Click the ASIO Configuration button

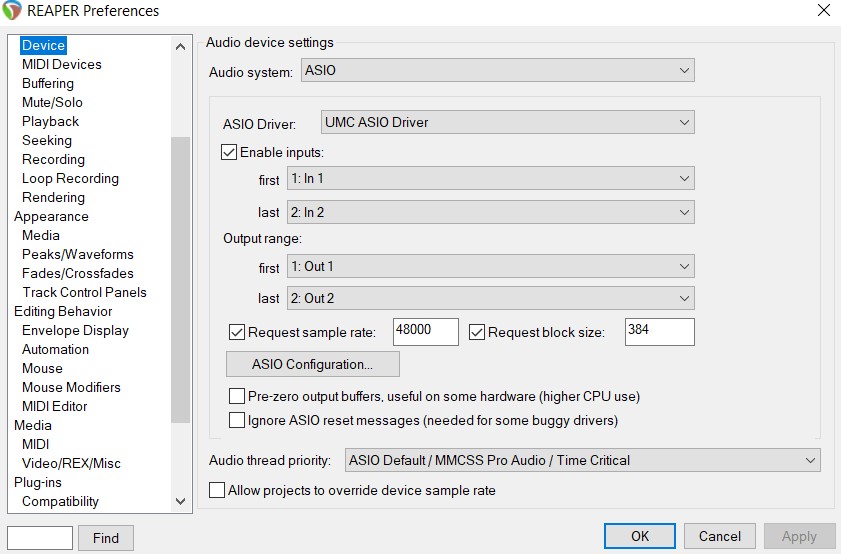point(313,364)
